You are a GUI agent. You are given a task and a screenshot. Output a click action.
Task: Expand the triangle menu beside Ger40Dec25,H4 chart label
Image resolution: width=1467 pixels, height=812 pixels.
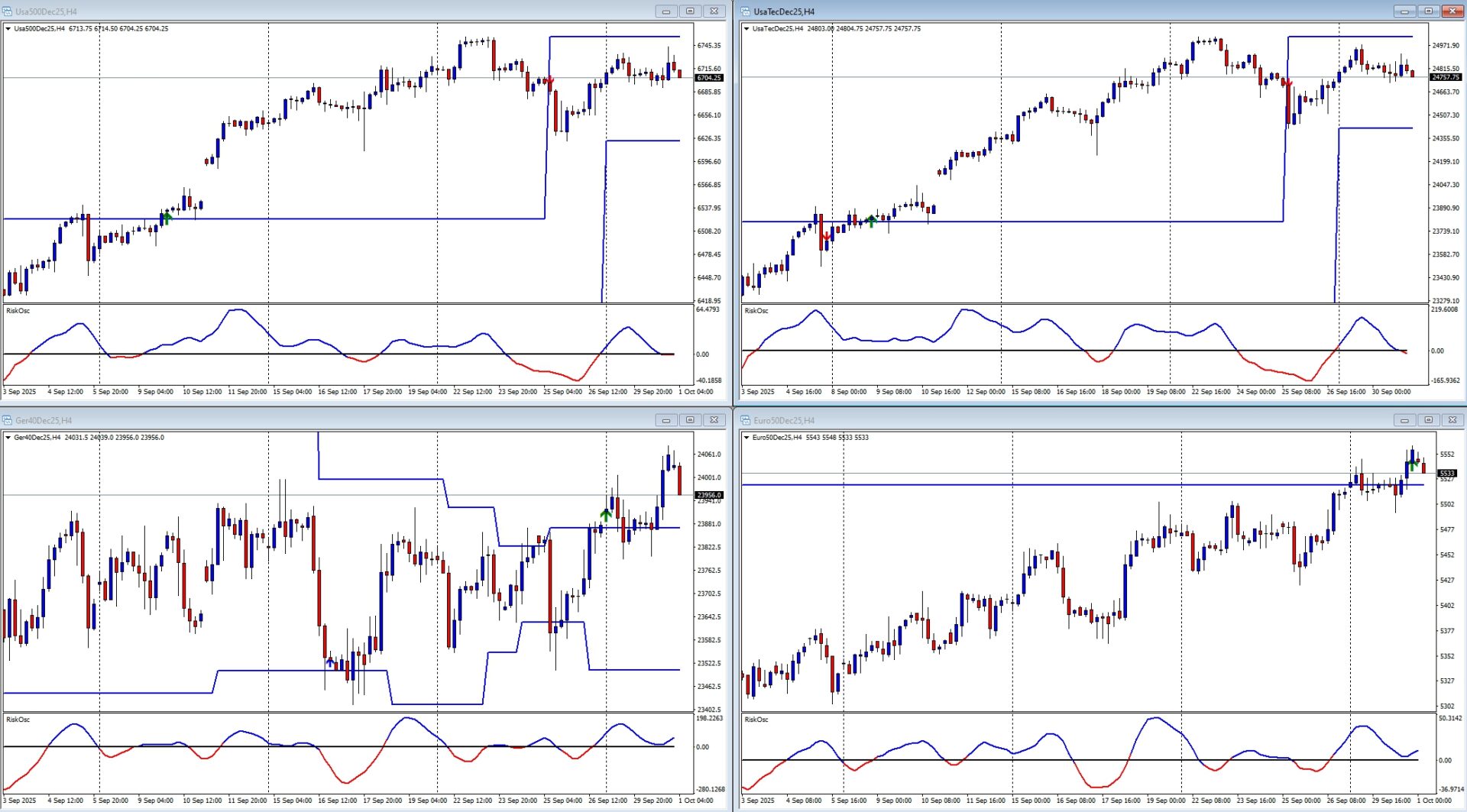pyautogui.click(x=8, y=438)
